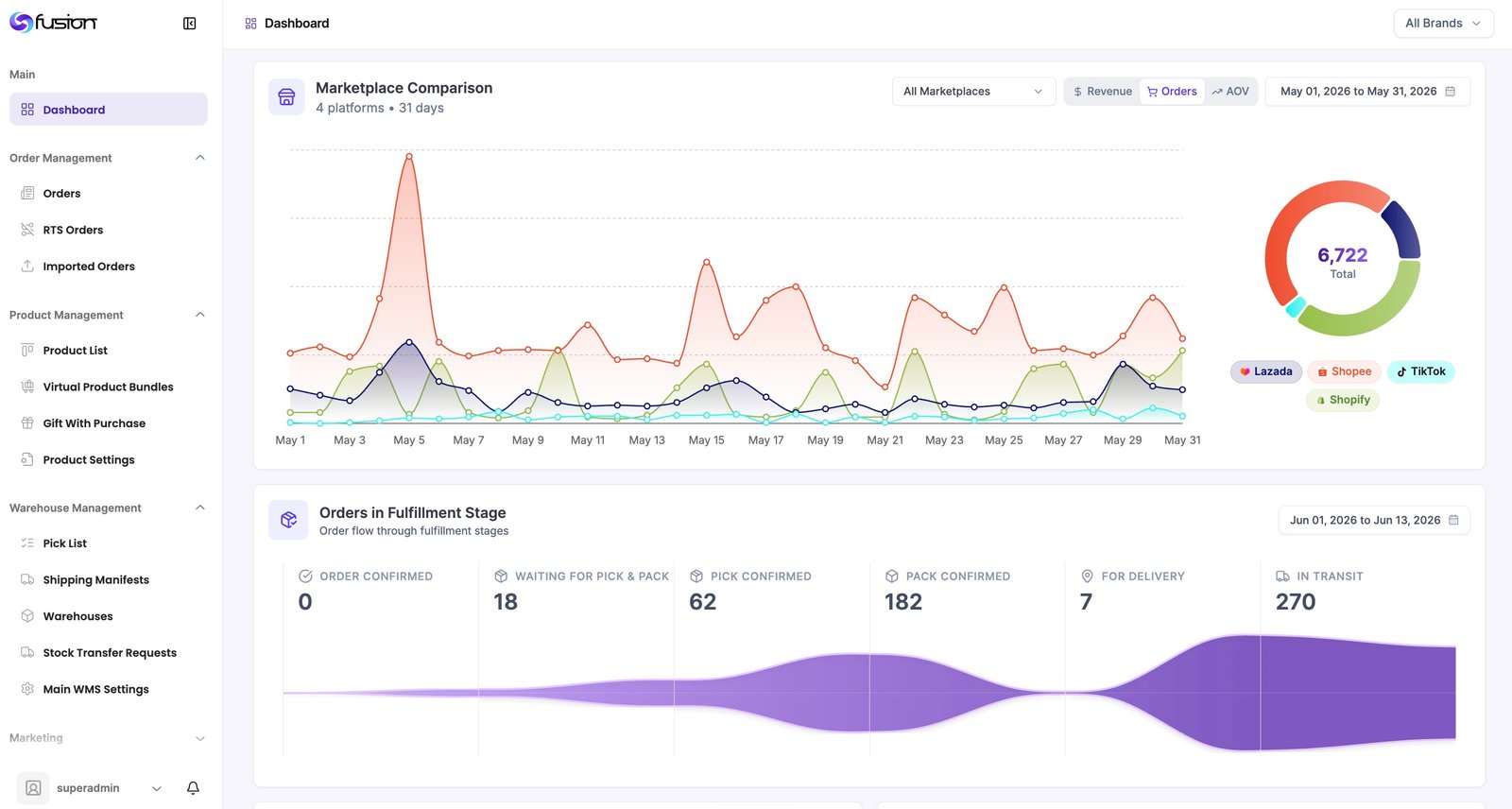Click the Shopee peak point on May 5

point(409,156)
